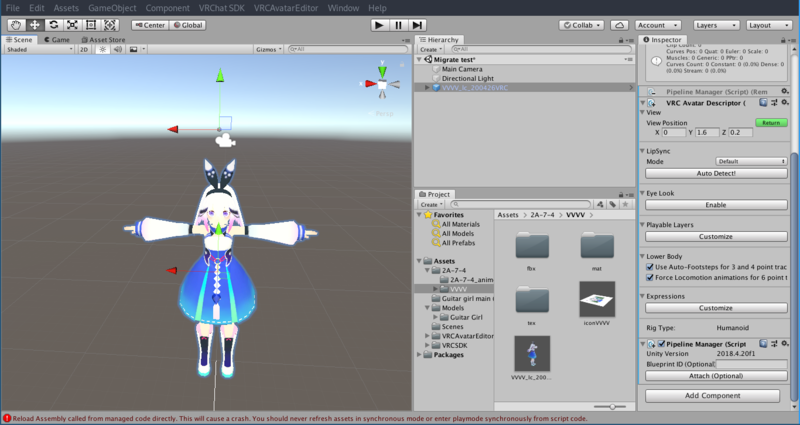Select the Rect Transform tool
This screenshot has width=800, height=425.
pos(91,25)
